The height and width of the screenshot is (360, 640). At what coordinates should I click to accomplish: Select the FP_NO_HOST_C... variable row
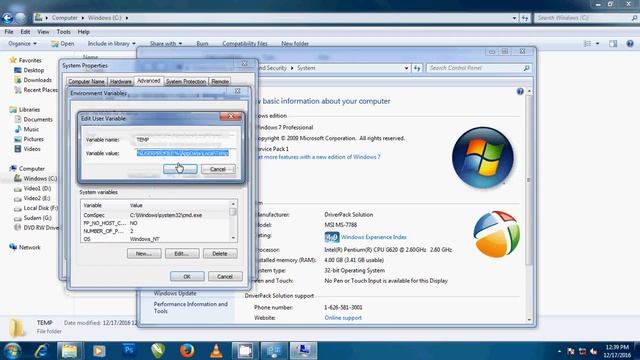pos(156,223)
